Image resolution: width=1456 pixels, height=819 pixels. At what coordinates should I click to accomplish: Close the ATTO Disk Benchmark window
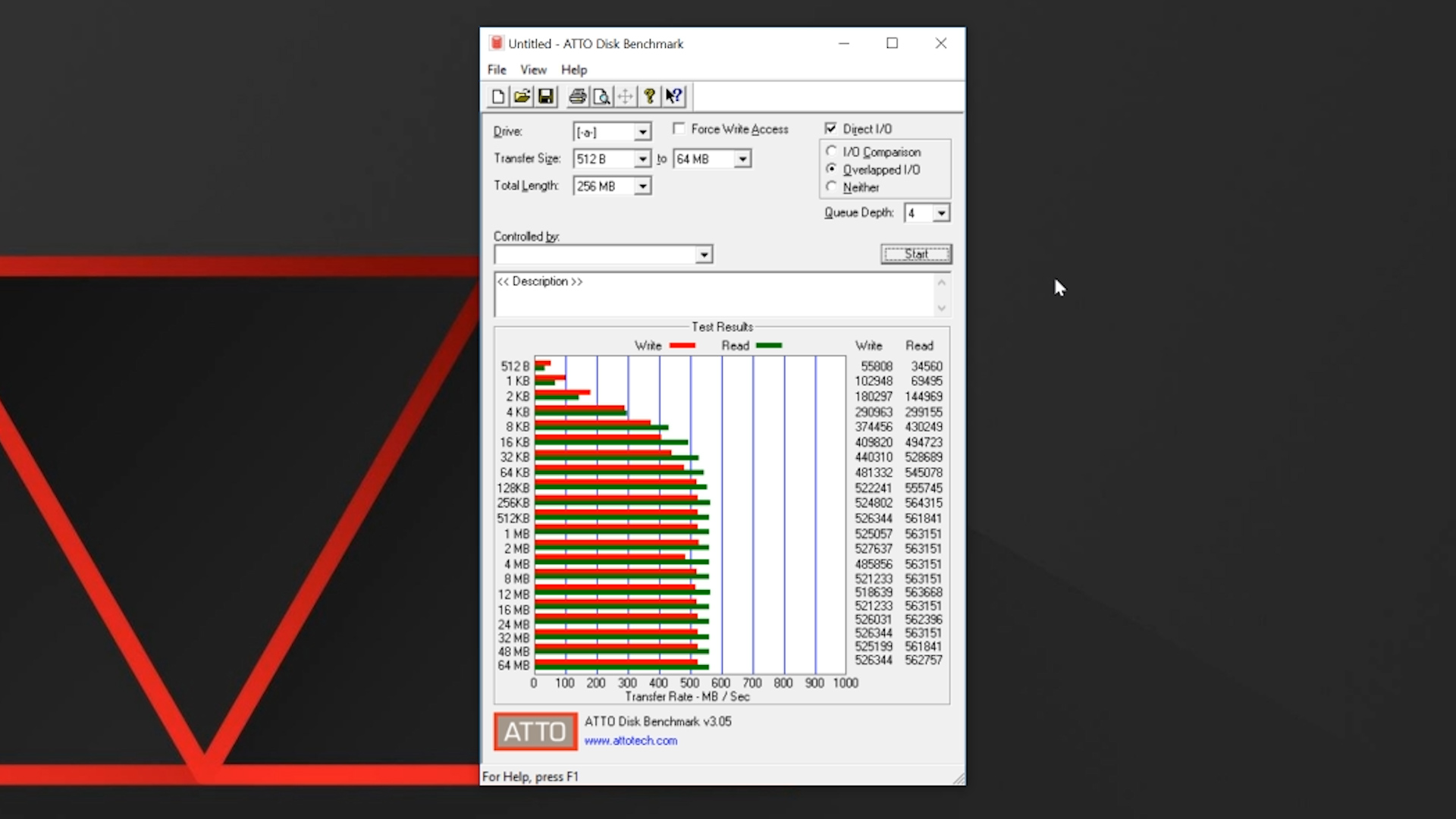coord(940,43)
